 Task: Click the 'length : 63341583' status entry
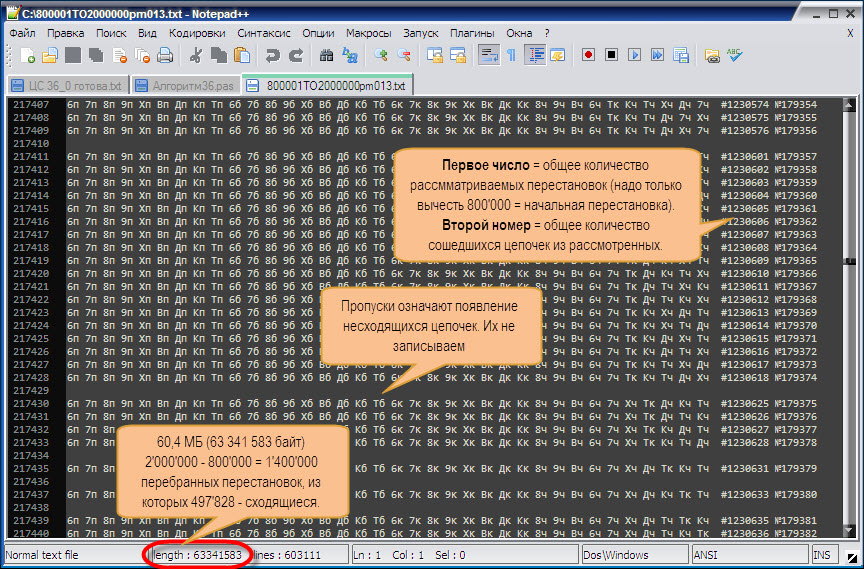tap(197, 555)
